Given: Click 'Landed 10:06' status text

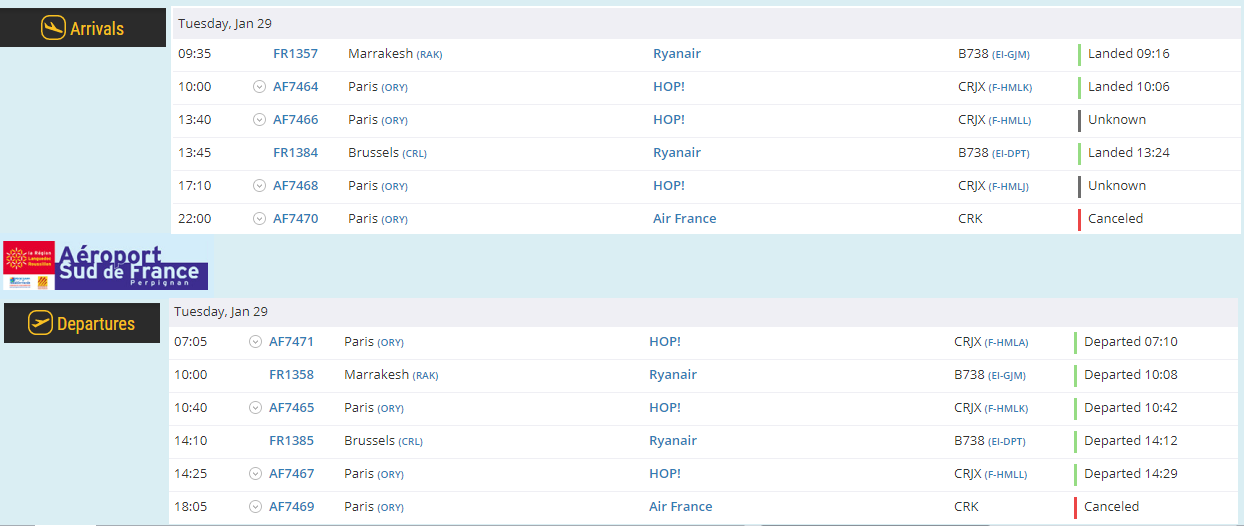Looking at the screenshot, I should tap(1128, 87).
